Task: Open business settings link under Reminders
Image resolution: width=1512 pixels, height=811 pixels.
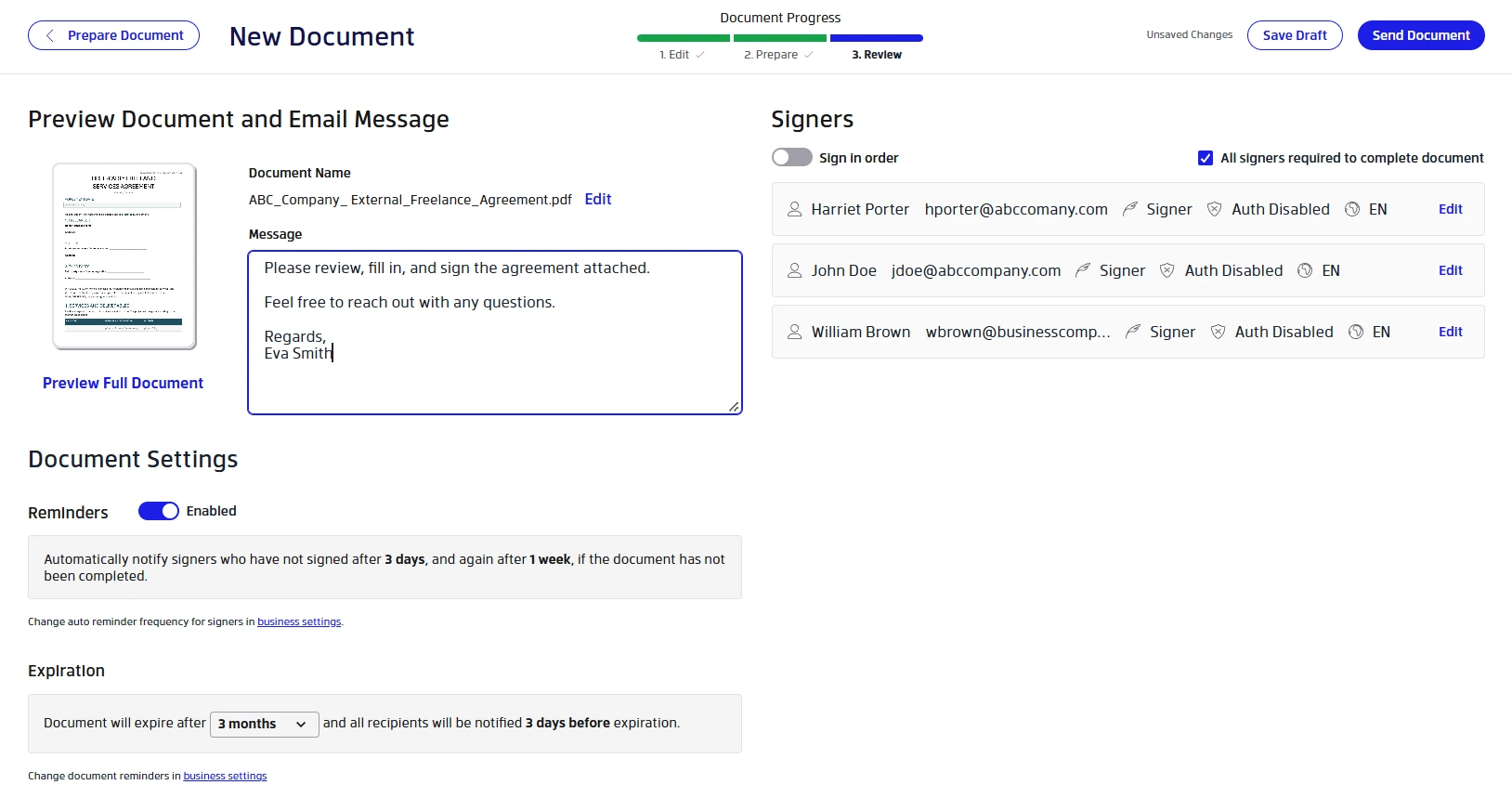Action: 299,621
